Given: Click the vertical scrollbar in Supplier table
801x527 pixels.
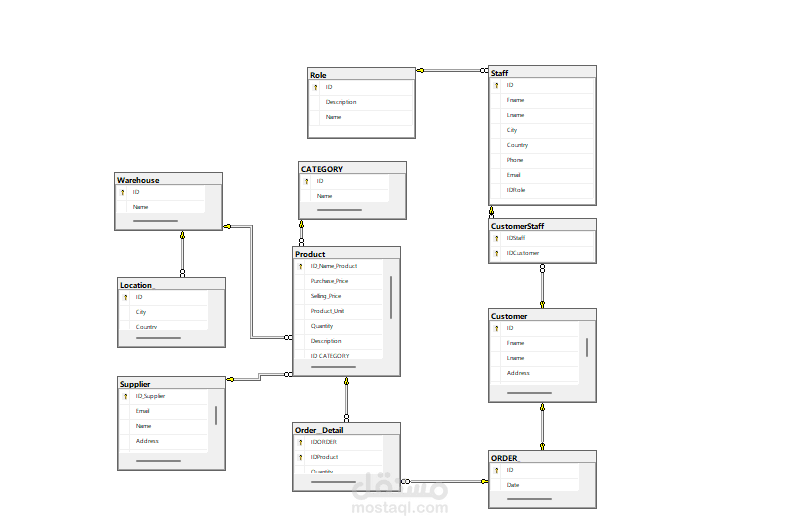Looking at the screenshot, I should click(216, 415).
